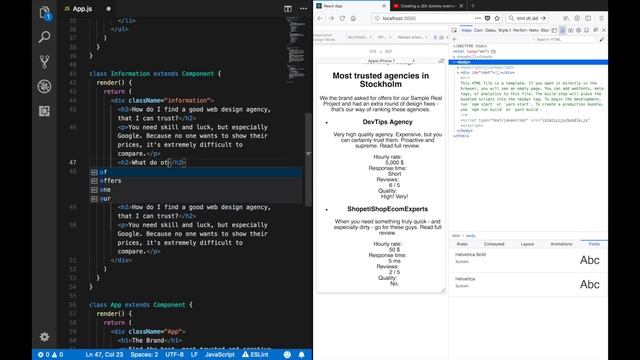The image size is (640, 360).
Task: Open the No throttling dropdown
Action: pos(360,37)
